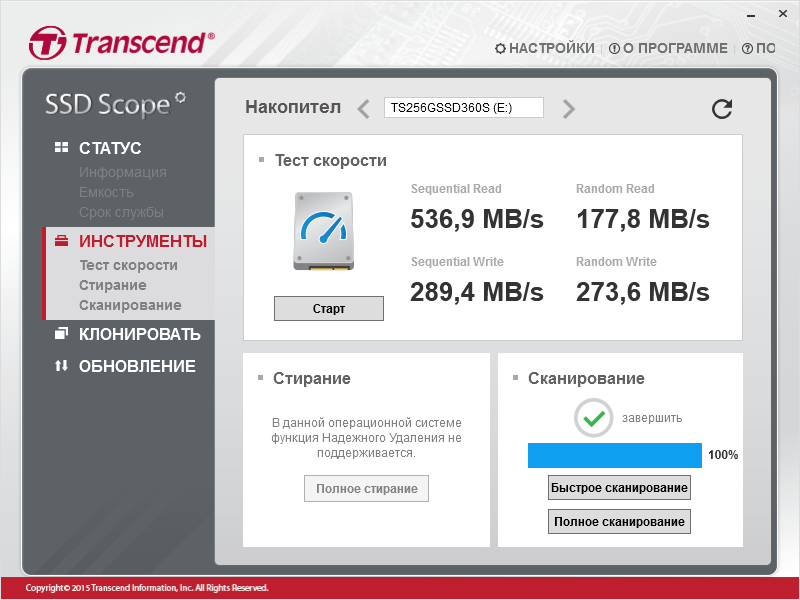Click the Накопител label
This screenshot has width=800, height=600.
[293, 107]
